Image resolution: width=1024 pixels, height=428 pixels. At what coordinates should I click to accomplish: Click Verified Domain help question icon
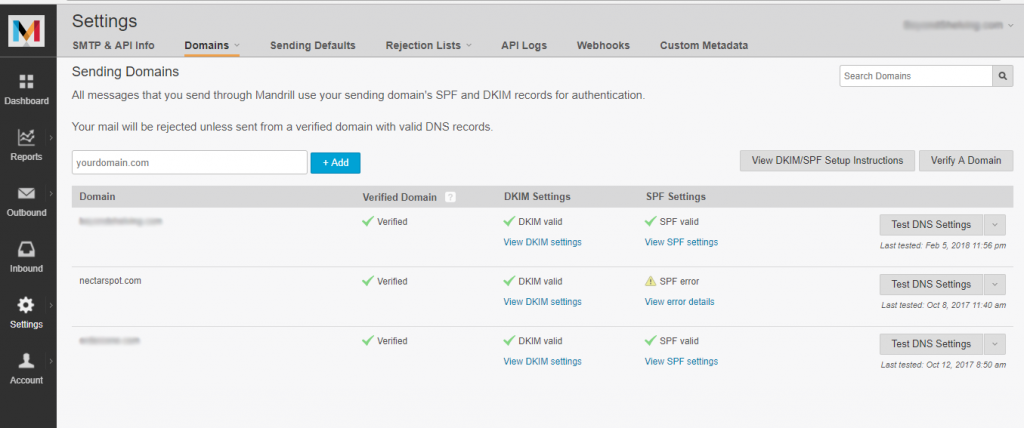click(450, 197)
